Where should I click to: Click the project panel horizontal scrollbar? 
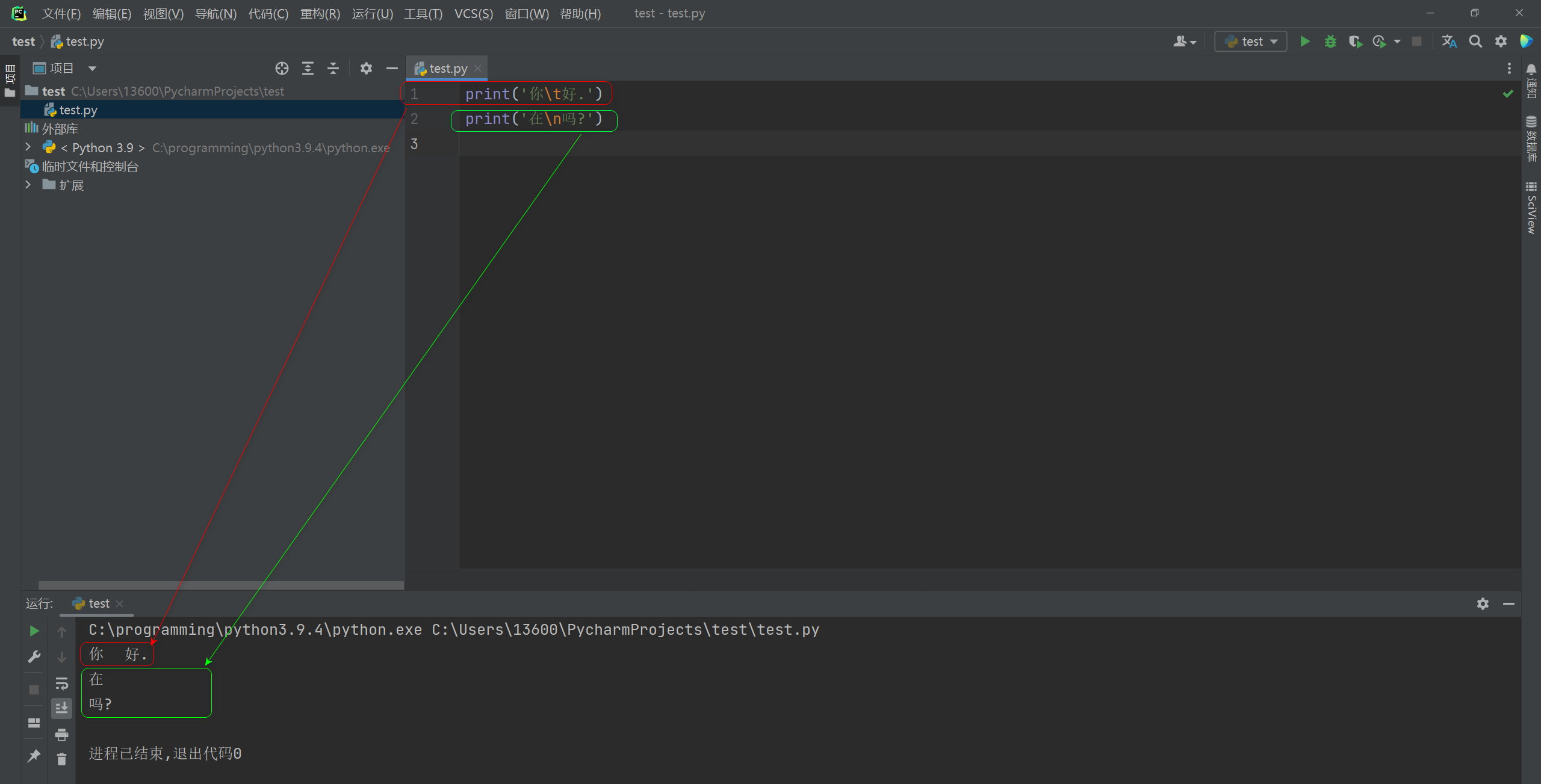[x=220, y=585]
